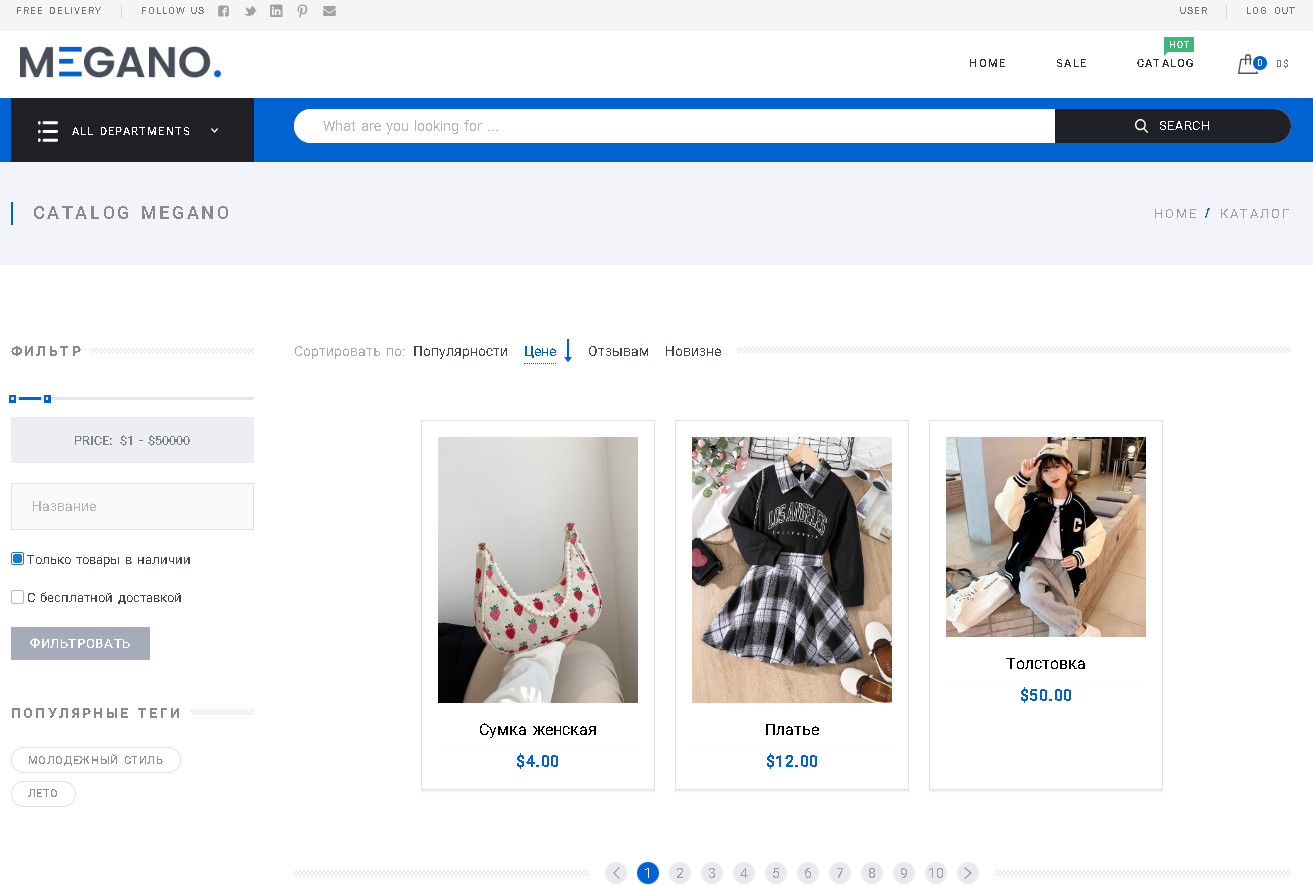Open the CATALOG menu with HOT badge
The width and height of the screenshot is (1313, 885).
tap(1164, 63)
